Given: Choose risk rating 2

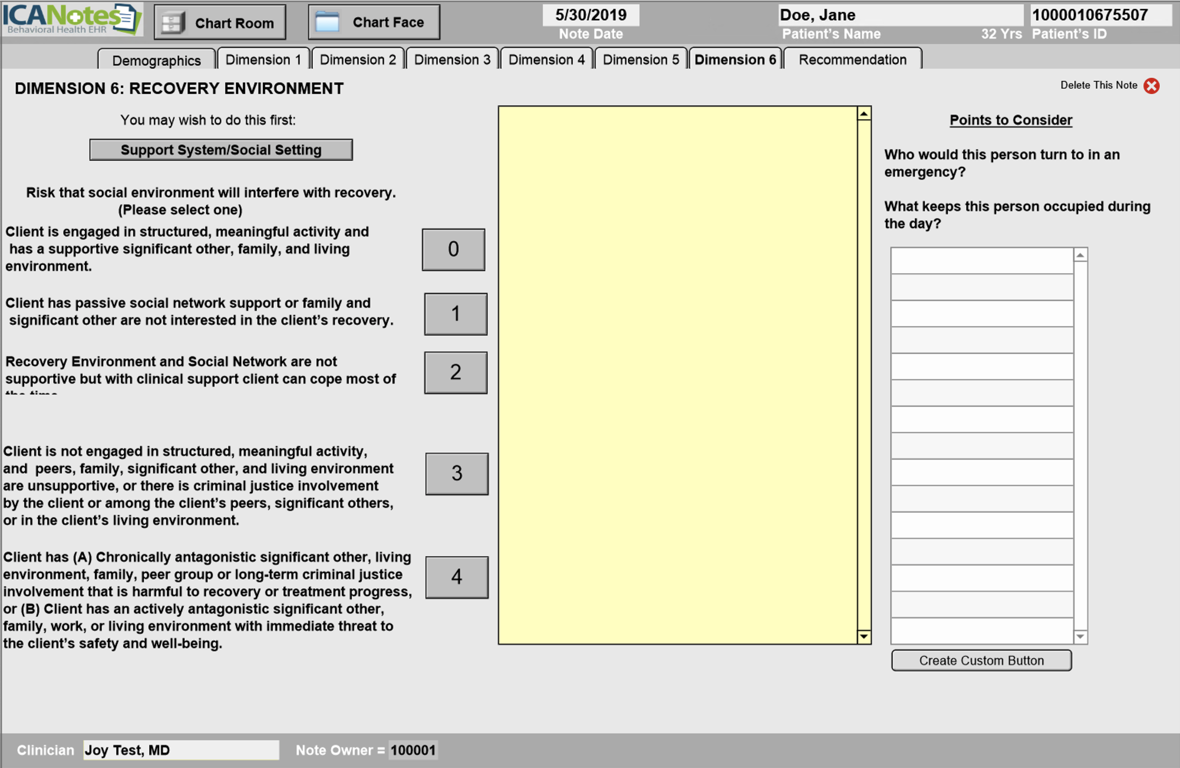Looking at the screenshot, I should coord(455,372).
